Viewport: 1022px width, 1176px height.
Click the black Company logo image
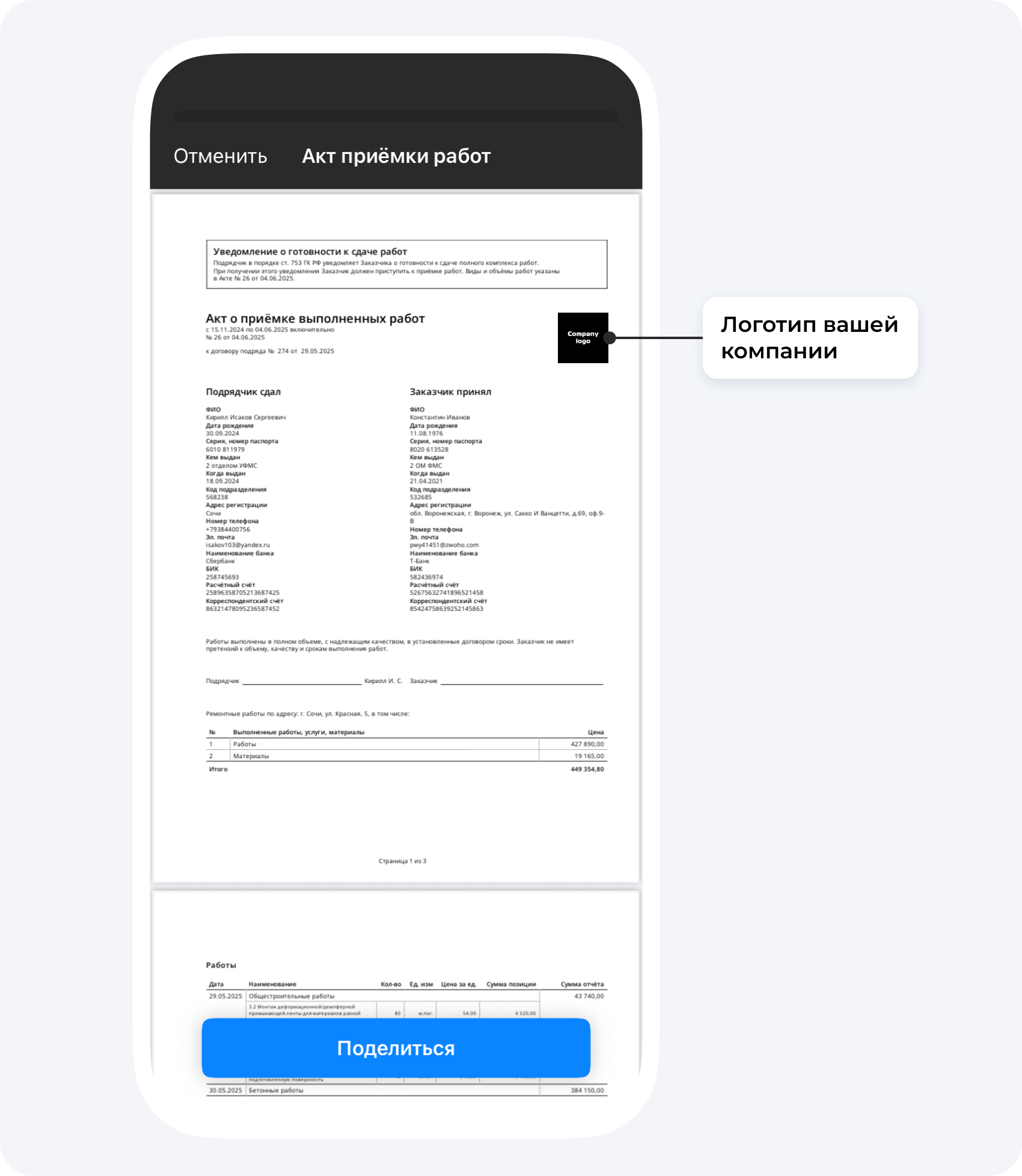point(583,338)
